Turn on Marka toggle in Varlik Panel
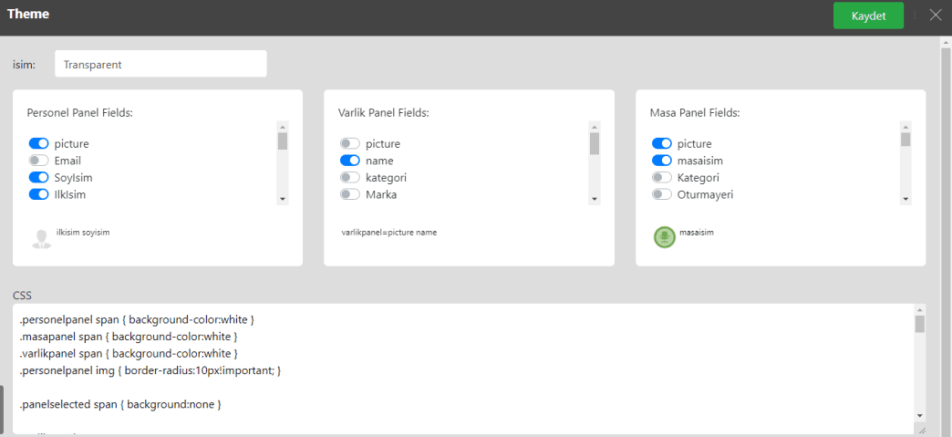Screen dimensions: 952x437 pyautogui.click(x=350, y=194)
